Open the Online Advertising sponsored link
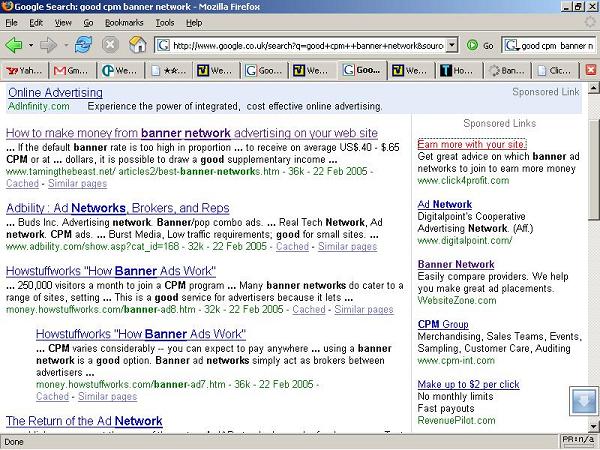 pyautogui.click(x=55, y=93)
